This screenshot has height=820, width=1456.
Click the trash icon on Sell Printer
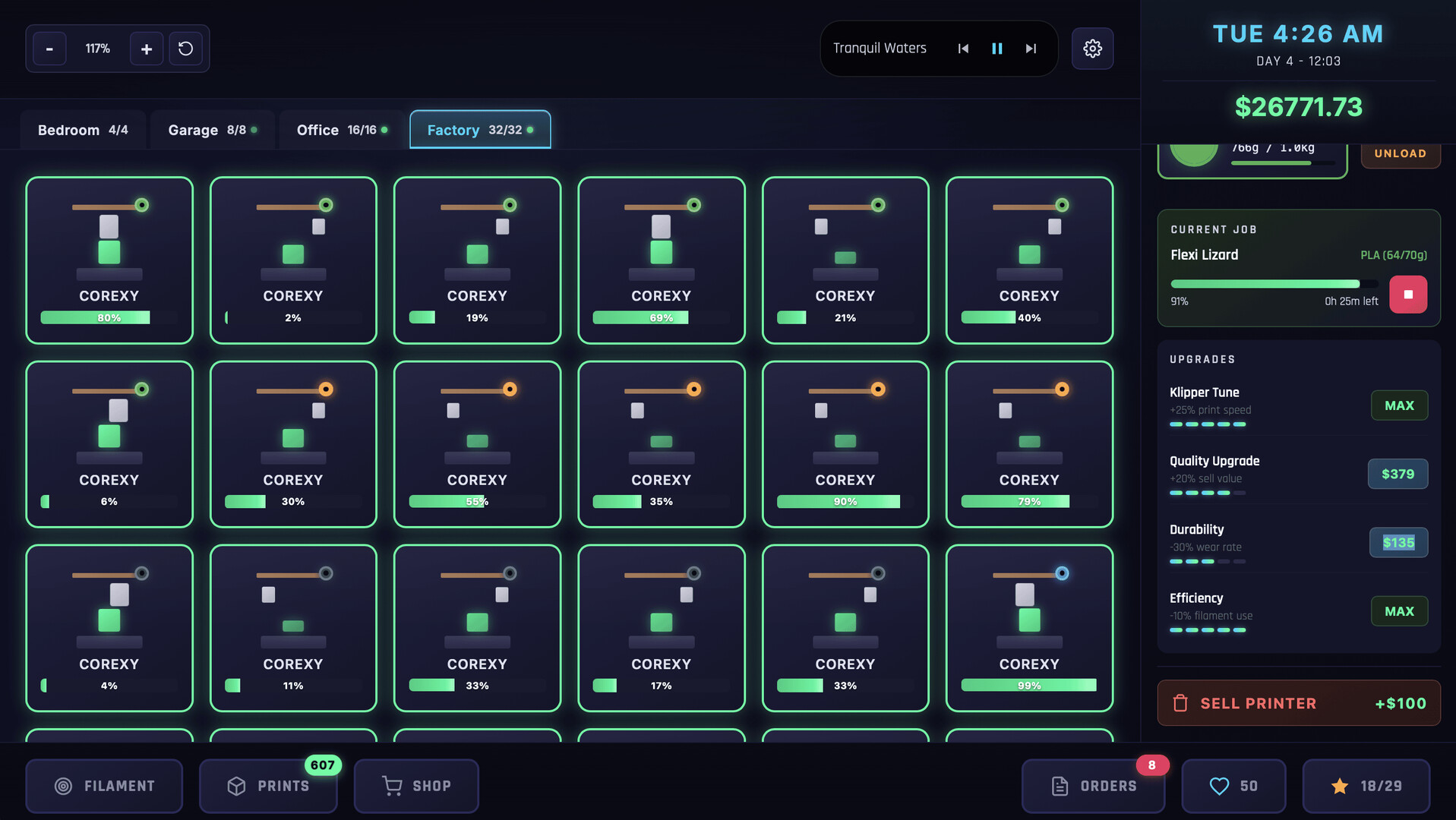tap(1180, 703)
